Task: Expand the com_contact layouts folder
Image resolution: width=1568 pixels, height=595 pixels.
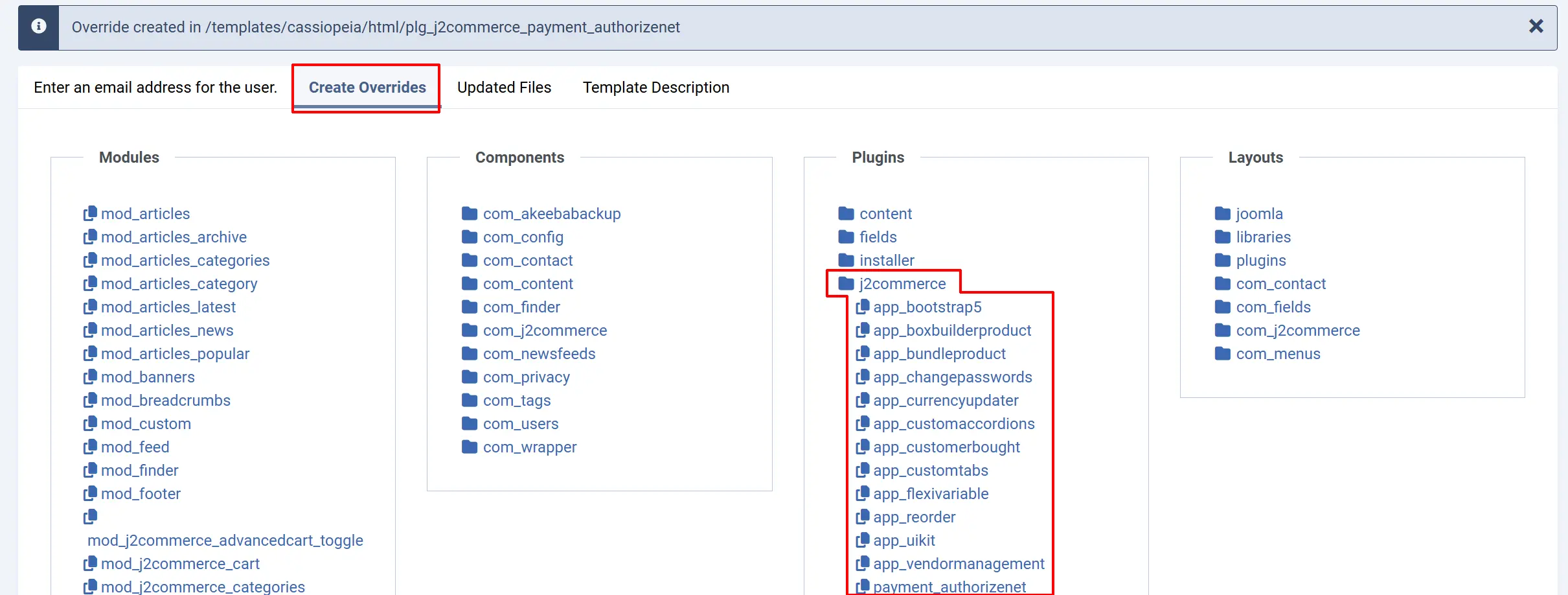Action: coord(1270,283)
